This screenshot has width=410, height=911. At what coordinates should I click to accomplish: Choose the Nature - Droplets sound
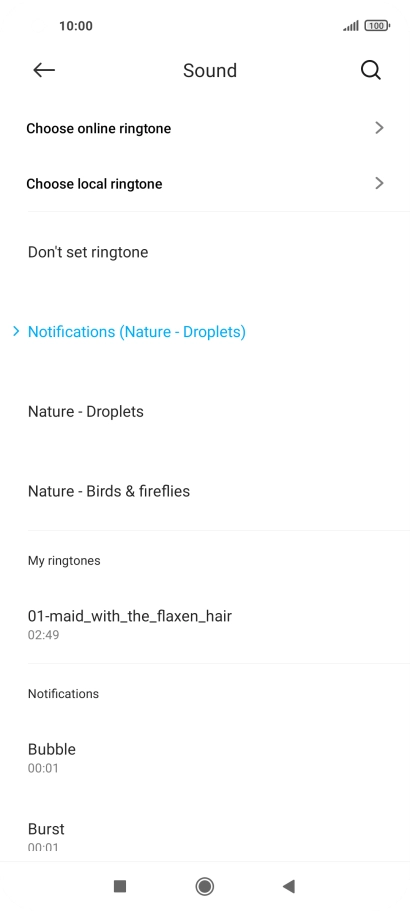pos(205,411)
